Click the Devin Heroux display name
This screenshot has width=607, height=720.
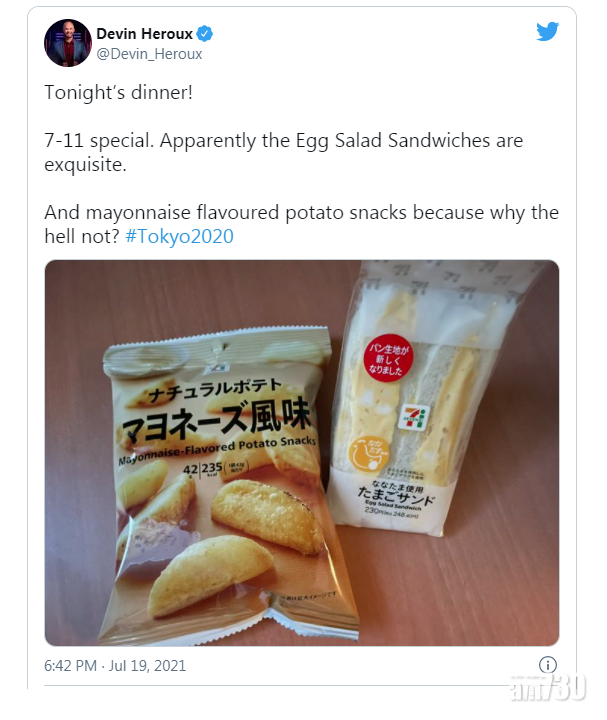click(144, 34)
